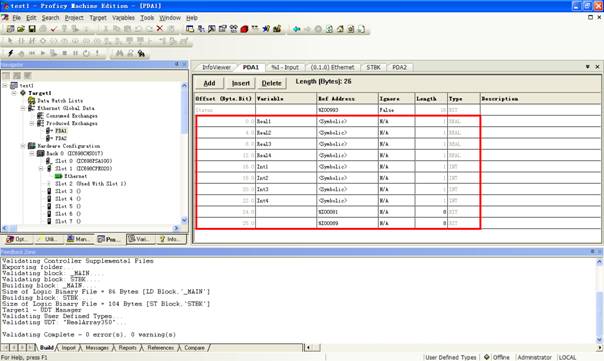Viewport: 604px width, 361px height.
Task: Collapse the Target1 tree node
Action: (14, 93)
